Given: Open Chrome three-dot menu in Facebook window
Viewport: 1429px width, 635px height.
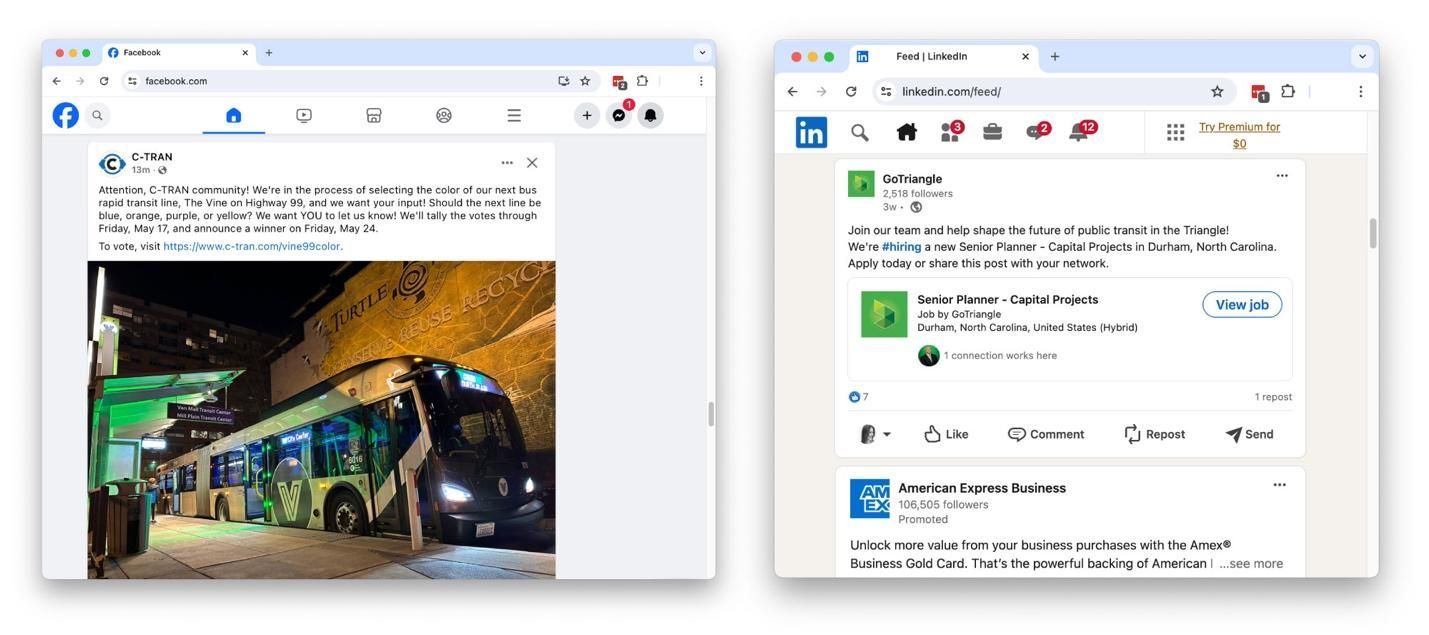Looking at the screenshot, I should point(701,81).
